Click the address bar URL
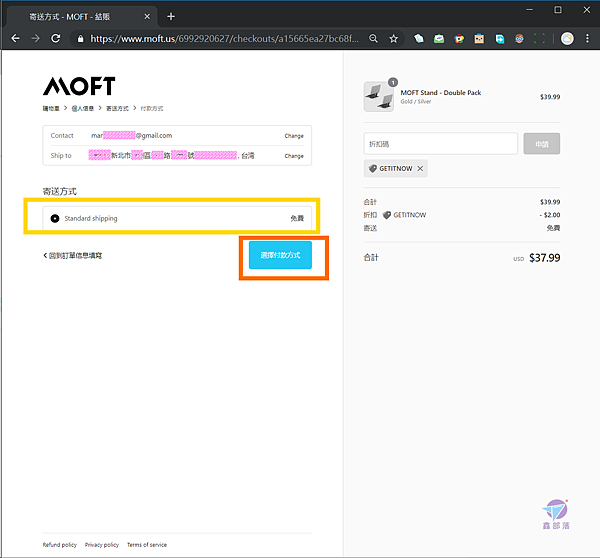 tap(224, 39)
